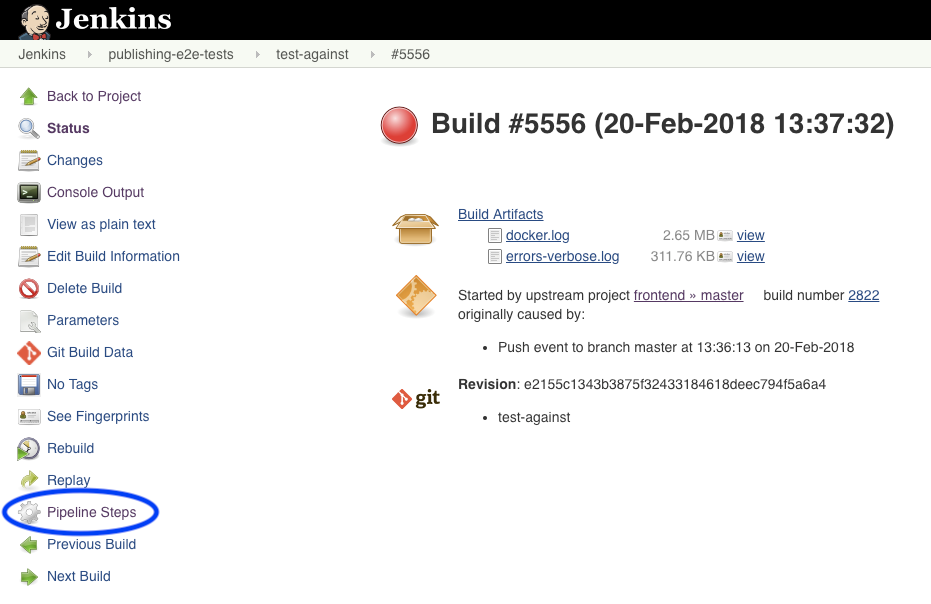Click the green left-arrow Previous Build icon
The width and height of the screenshot is (931, 604).
(x=28, y=544)
